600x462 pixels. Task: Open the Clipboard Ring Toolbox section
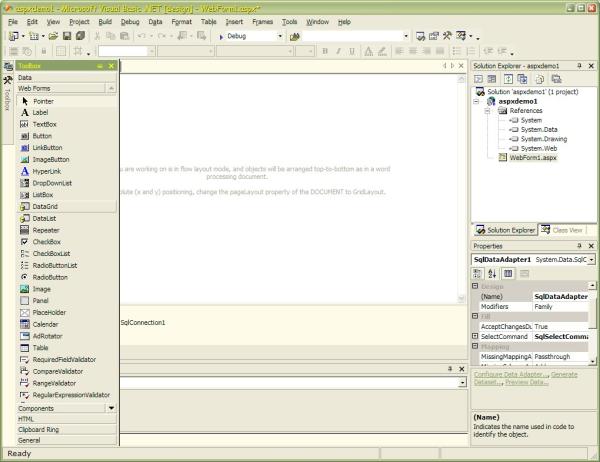67,429
